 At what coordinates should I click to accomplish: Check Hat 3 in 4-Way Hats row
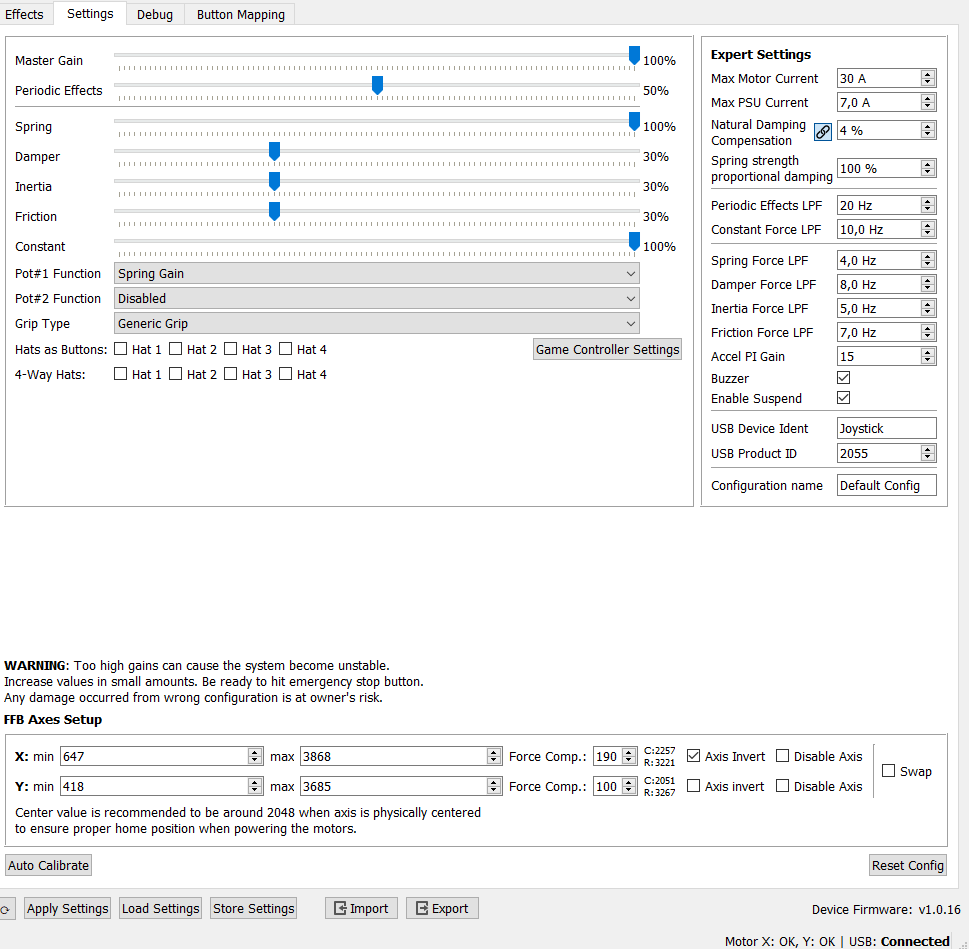click(x=231, y=374)
